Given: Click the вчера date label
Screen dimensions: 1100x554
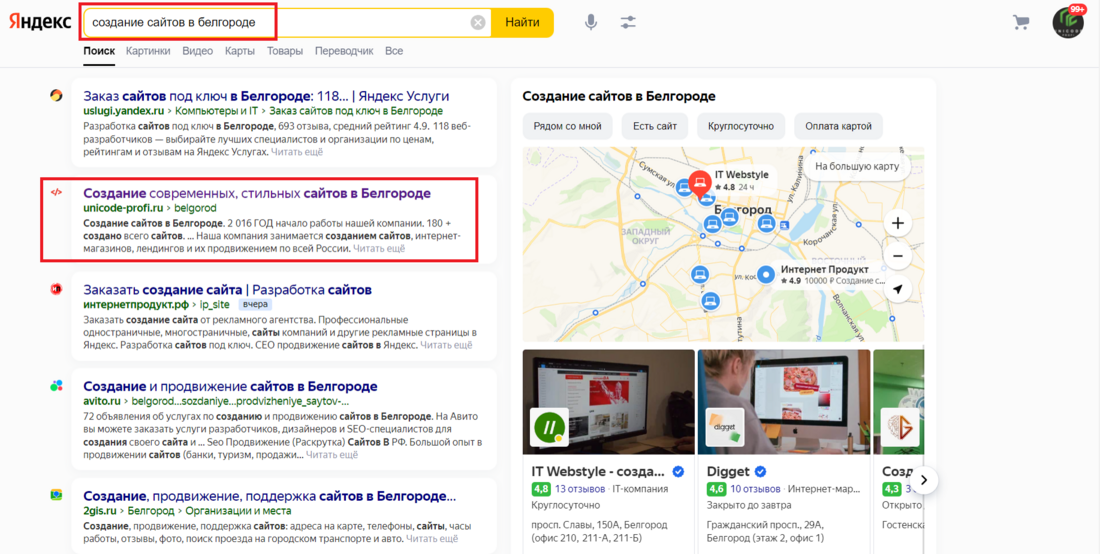Looking at the screenshot, I should 255,305.
